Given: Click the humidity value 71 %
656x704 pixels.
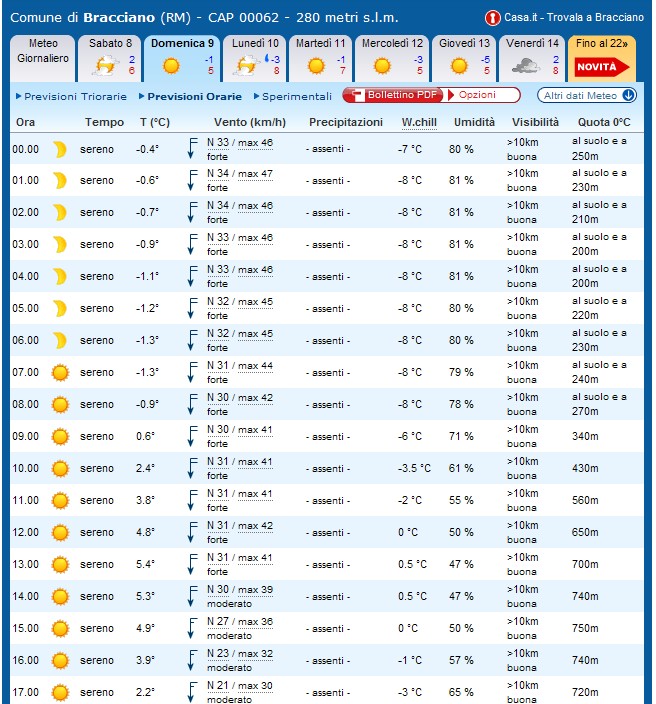Looking at the screenshot, I should (x=461, y=436).
